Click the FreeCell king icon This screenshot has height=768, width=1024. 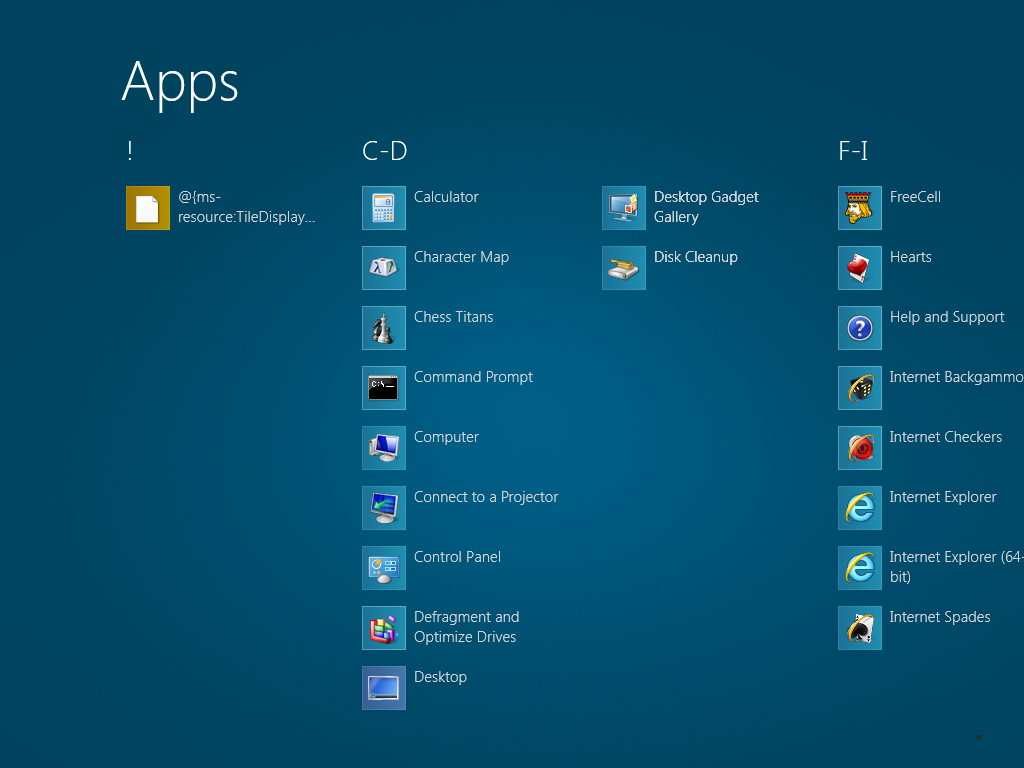(x=859, y=208)
